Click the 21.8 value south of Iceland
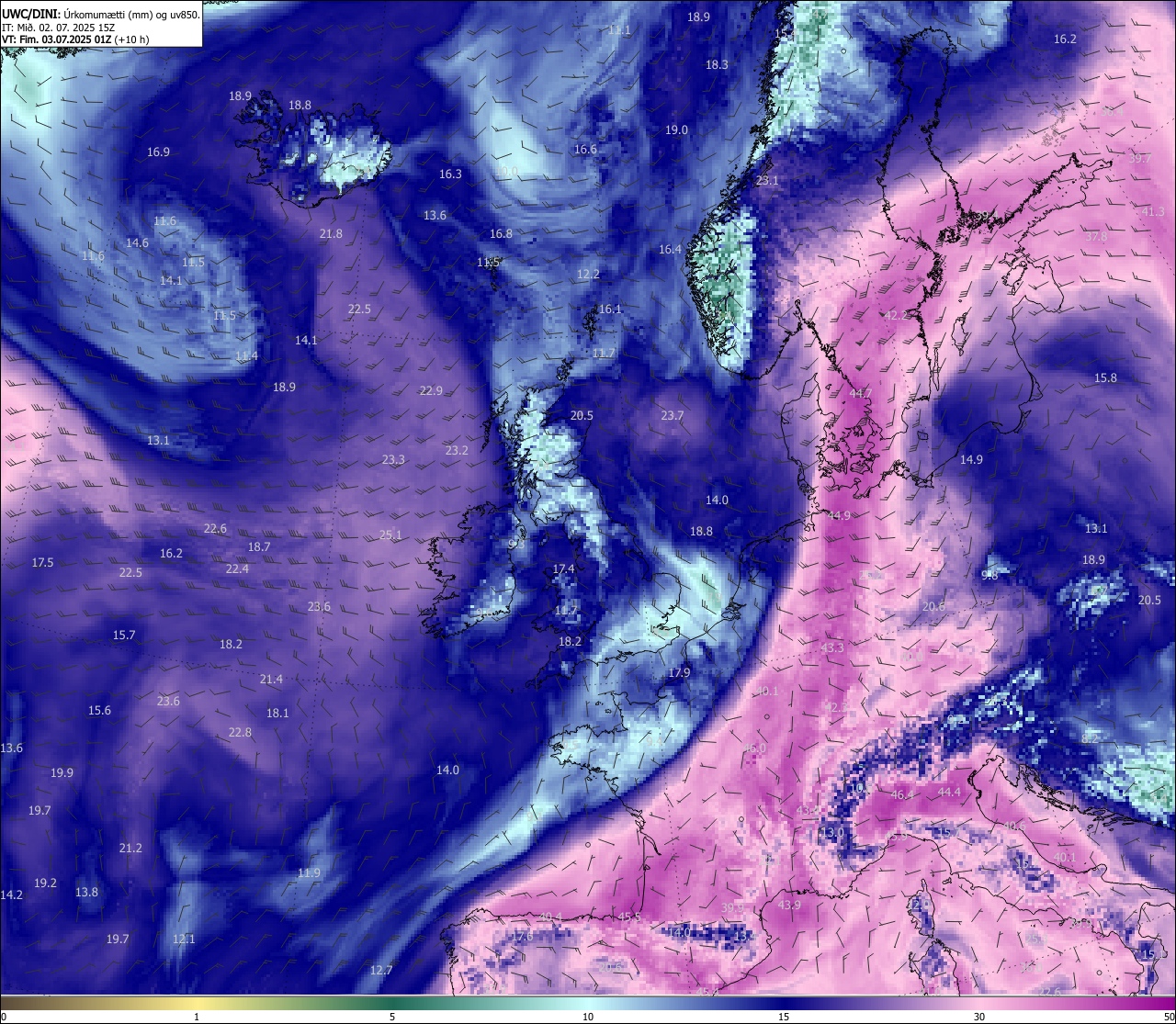1176x1024 pixels. coord(331,233)
